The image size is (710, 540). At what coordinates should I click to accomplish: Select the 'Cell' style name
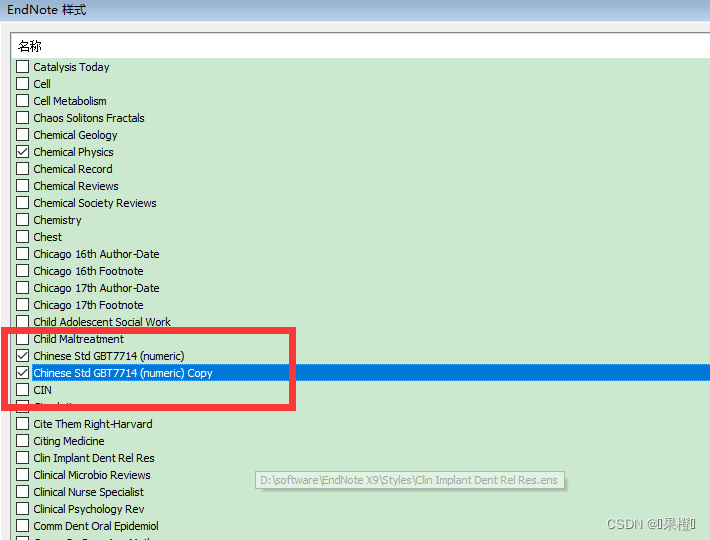(x=42, y=84)
